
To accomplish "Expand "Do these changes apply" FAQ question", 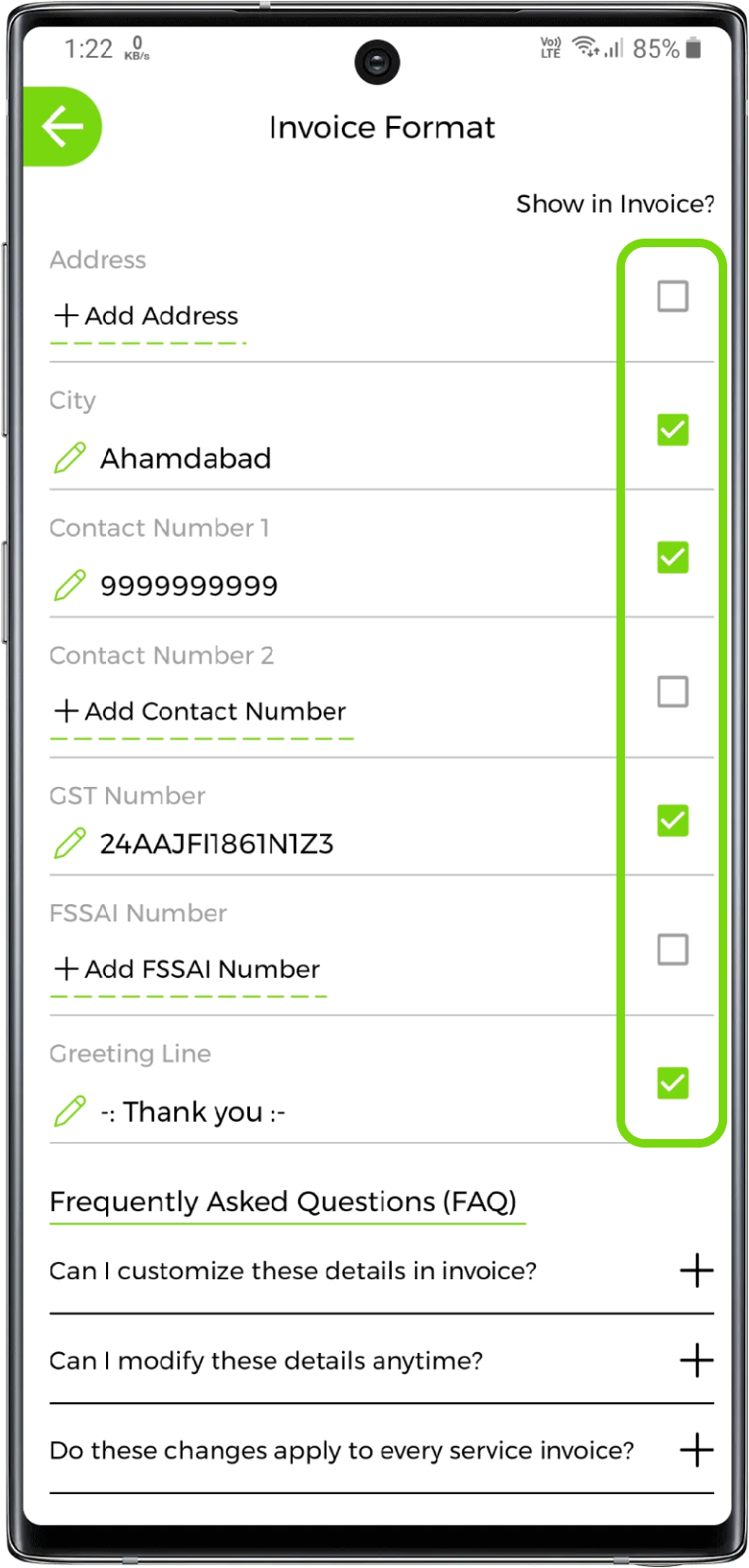I will tap(696, 1450).
